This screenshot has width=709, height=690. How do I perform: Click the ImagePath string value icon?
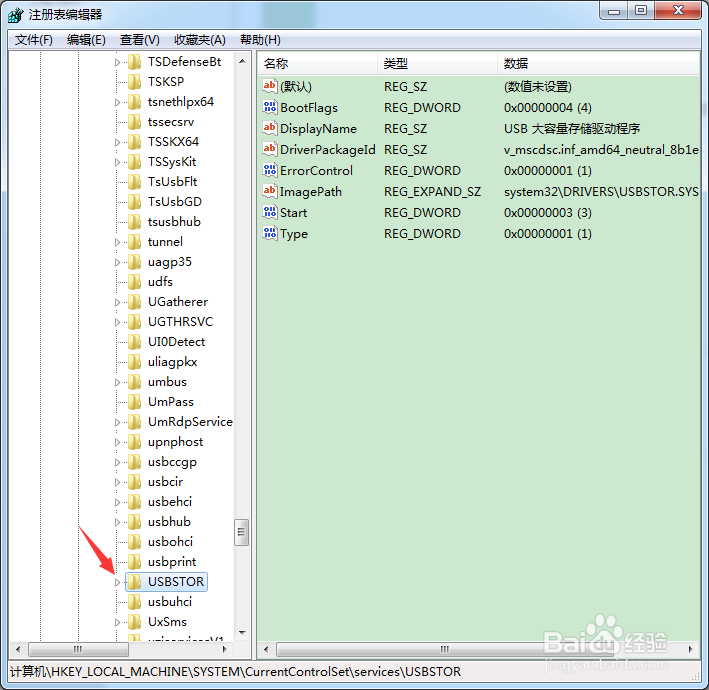(x=269, y=191)
